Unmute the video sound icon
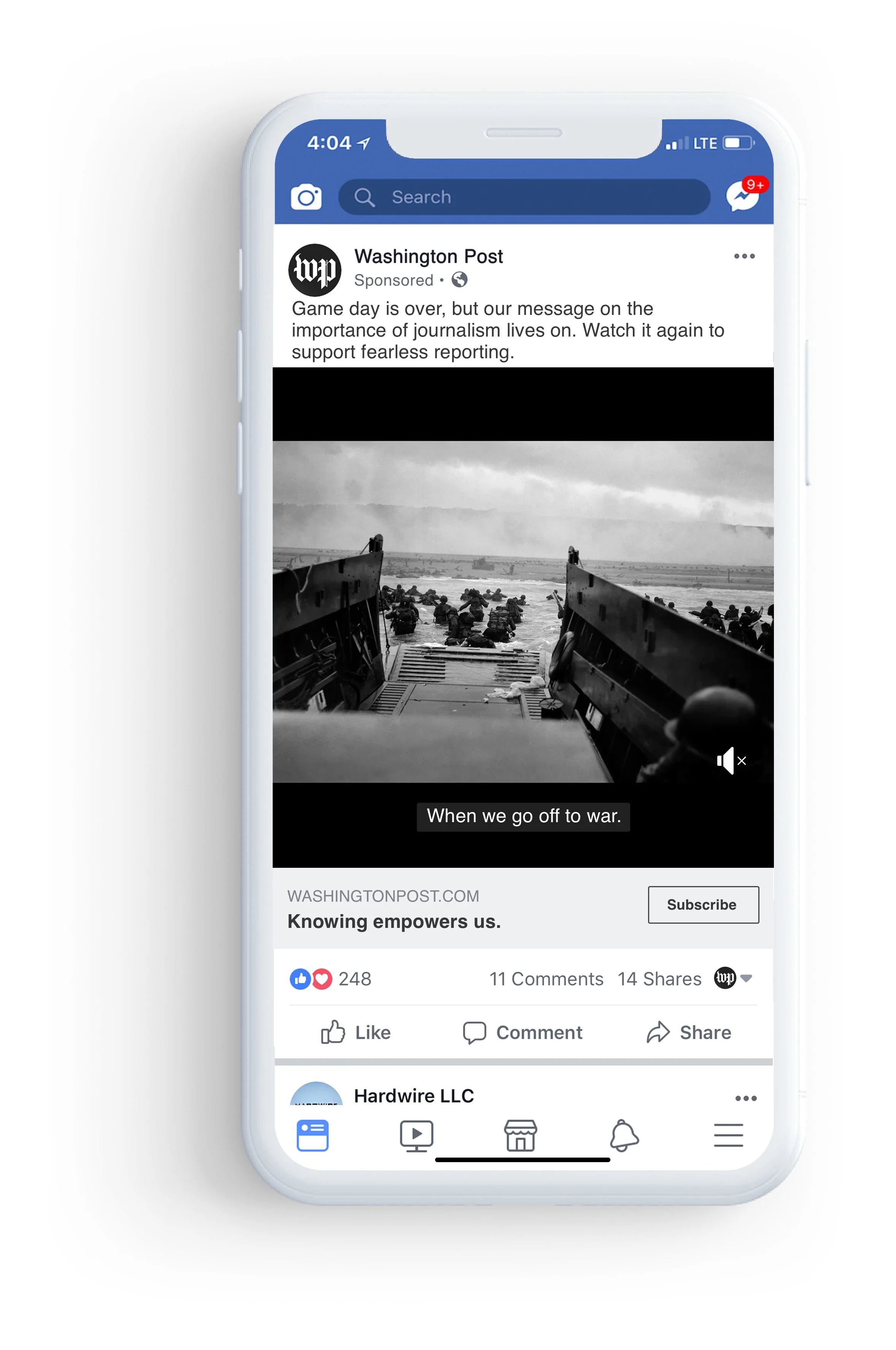 (731, 761)
